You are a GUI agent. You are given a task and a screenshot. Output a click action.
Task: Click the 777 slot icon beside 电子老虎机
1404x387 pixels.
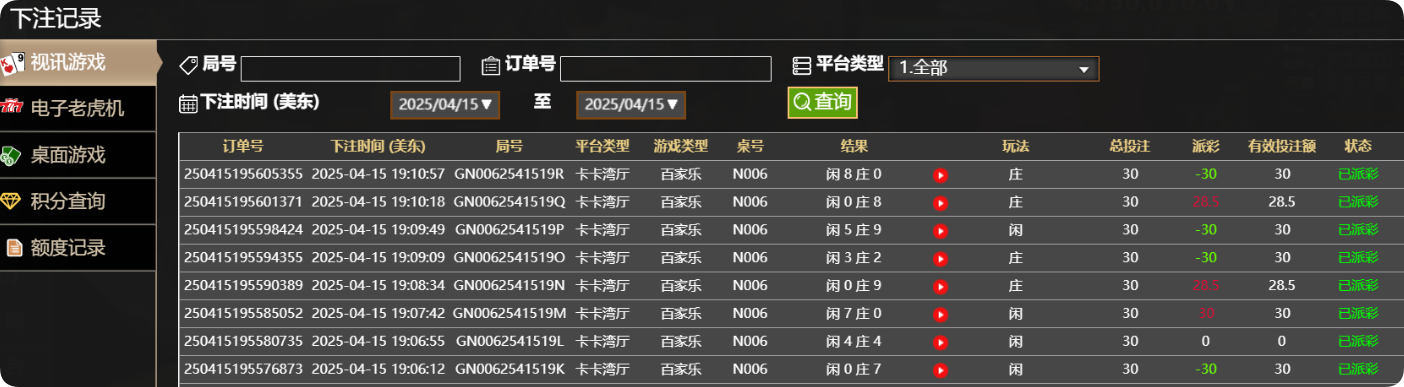tap(12, 107)
